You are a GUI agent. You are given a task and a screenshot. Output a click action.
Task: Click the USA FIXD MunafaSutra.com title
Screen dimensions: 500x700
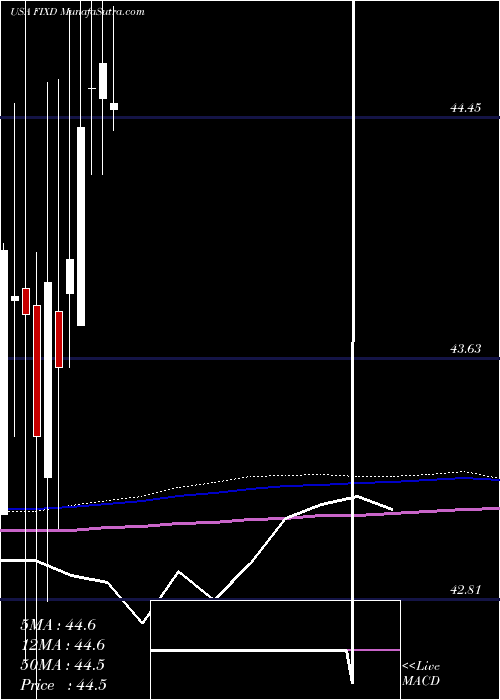click(x=77, y=12)
